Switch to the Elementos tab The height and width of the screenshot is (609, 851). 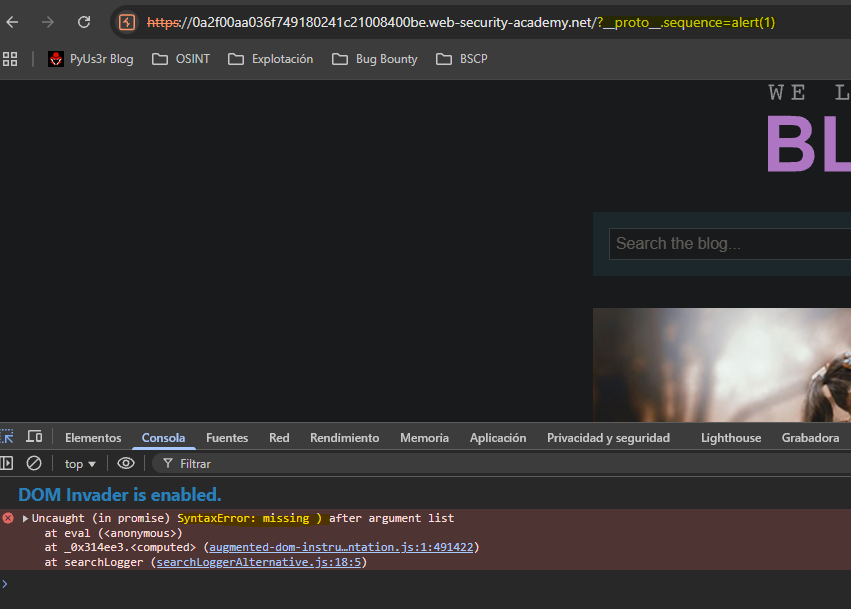coord(93,438)
